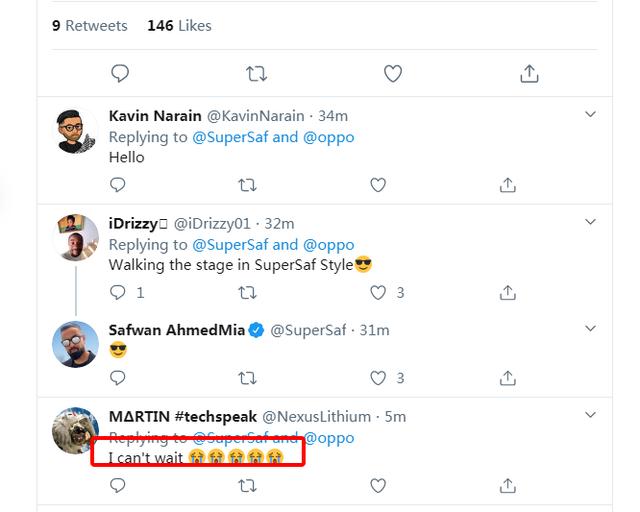
Task: Like Kavin Narain's Hello reply
Action: [378, 185]
